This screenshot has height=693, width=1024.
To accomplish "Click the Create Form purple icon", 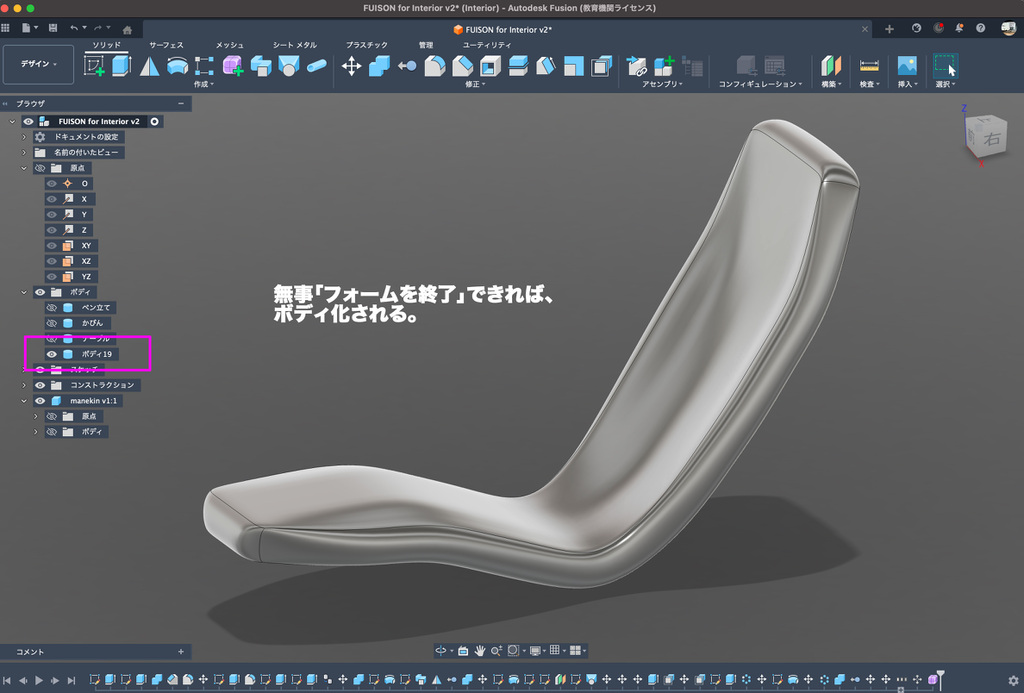I will click(232, 66).
